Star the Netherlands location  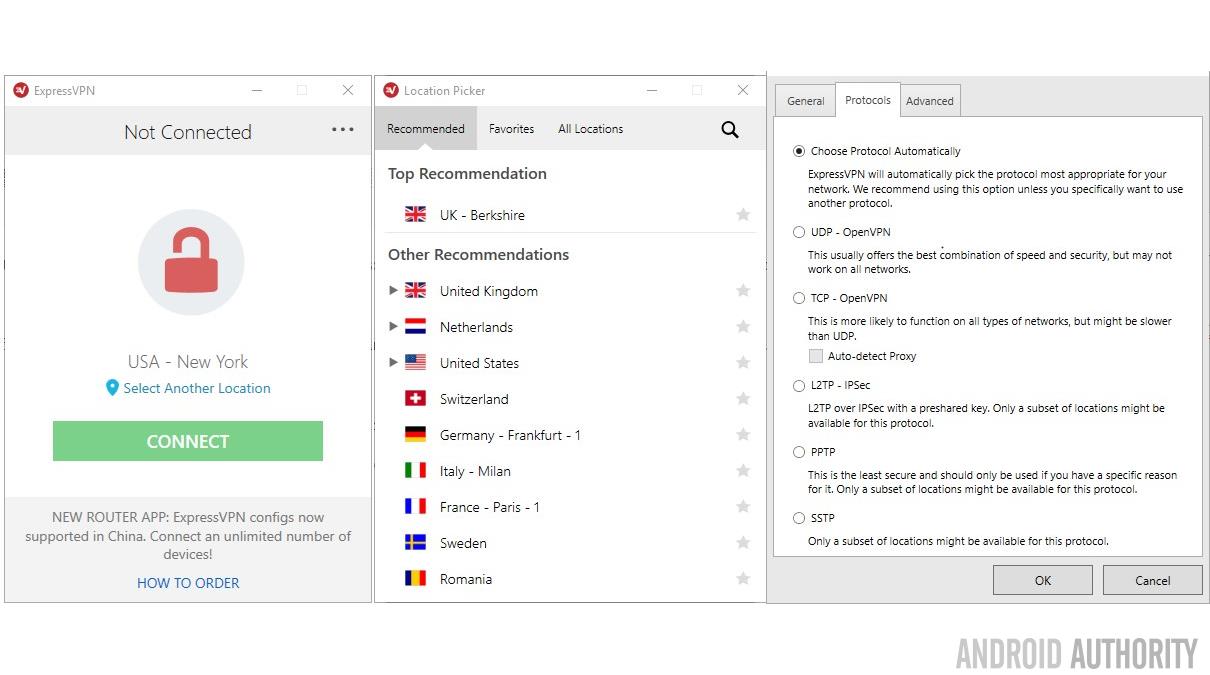click(743, 326)
